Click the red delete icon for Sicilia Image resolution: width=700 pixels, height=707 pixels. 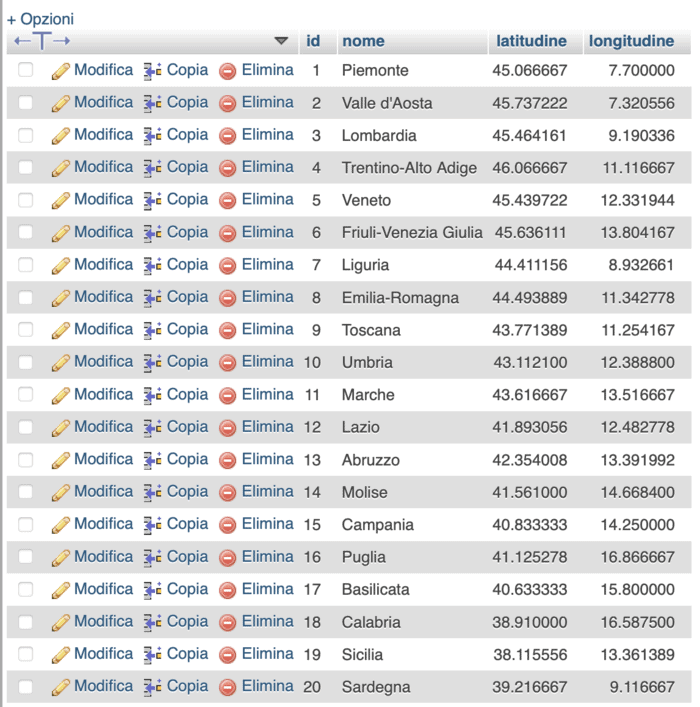(227, 655)
